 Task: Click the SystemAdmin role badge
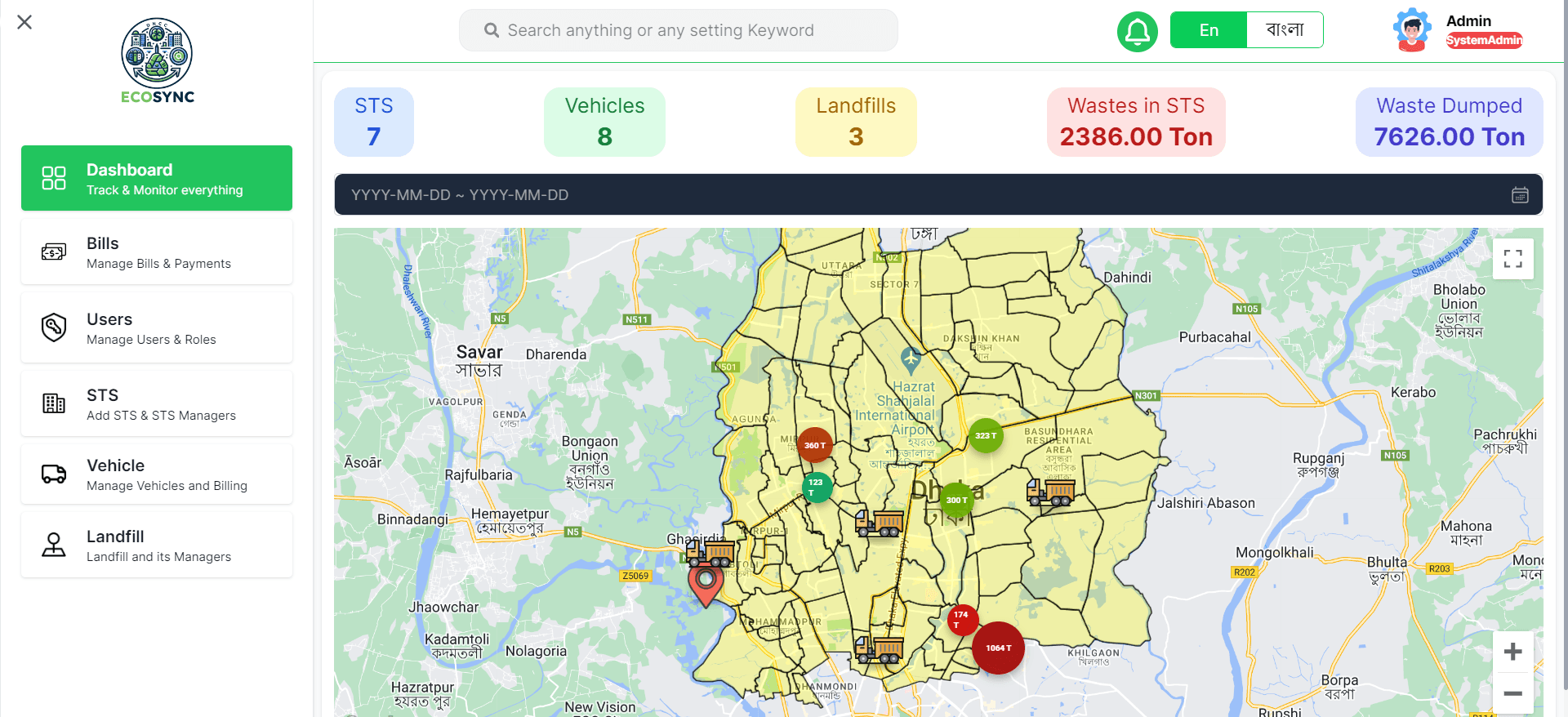tap(1484, 40)
